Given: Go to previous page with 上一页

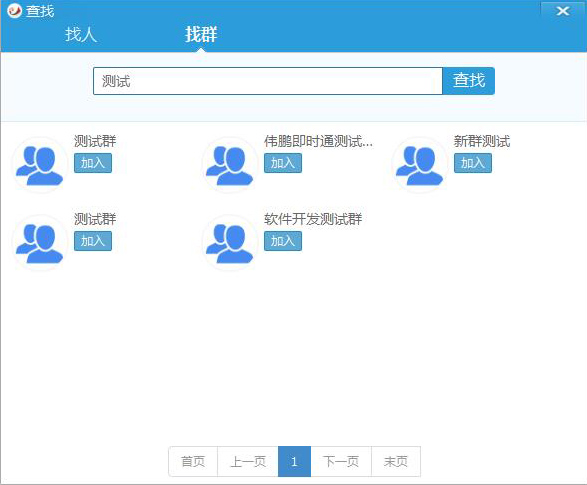Looking at the screenshot, I should [248, 461].
